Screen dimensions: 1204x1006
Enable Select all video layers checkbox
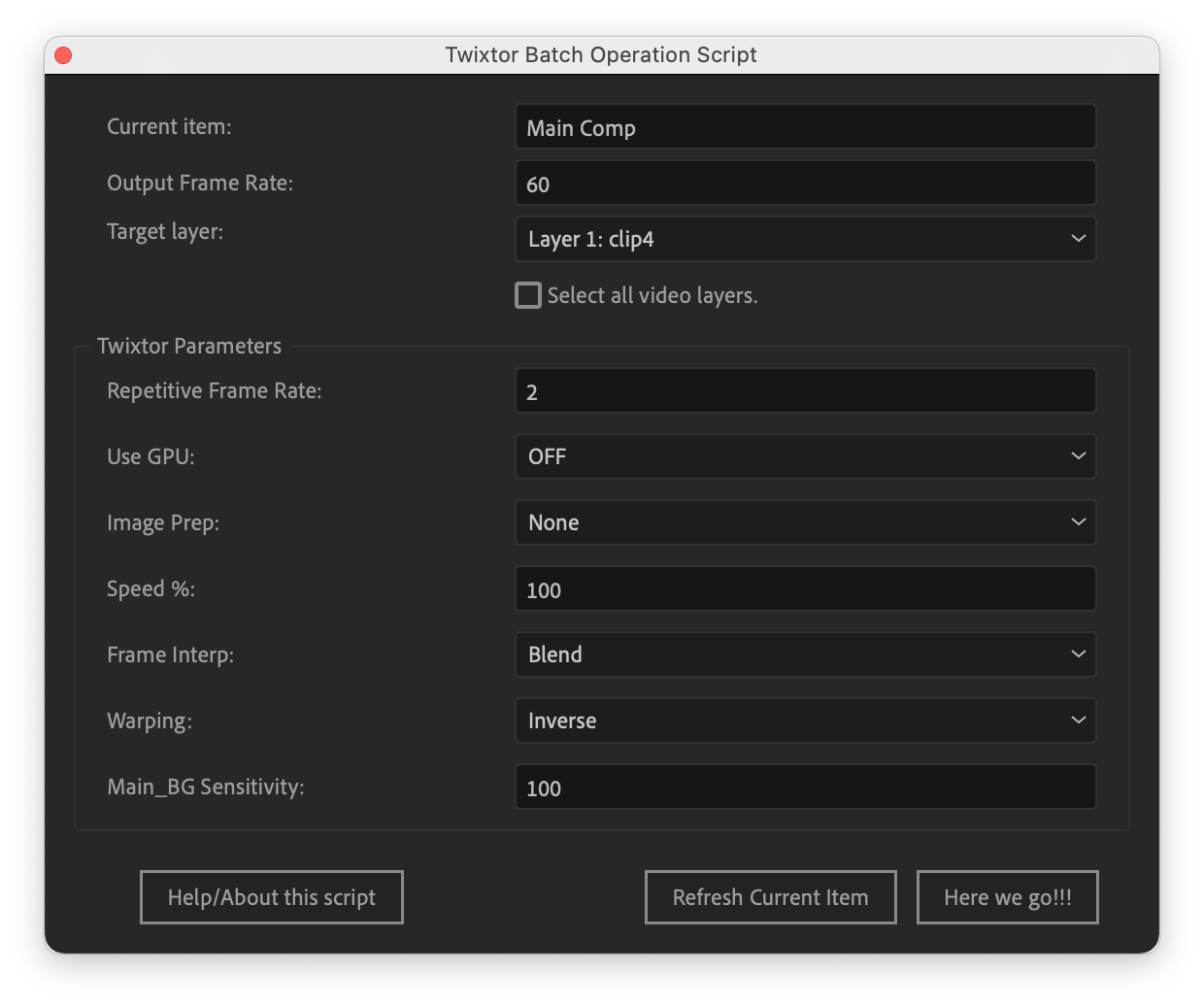point(528,295)
